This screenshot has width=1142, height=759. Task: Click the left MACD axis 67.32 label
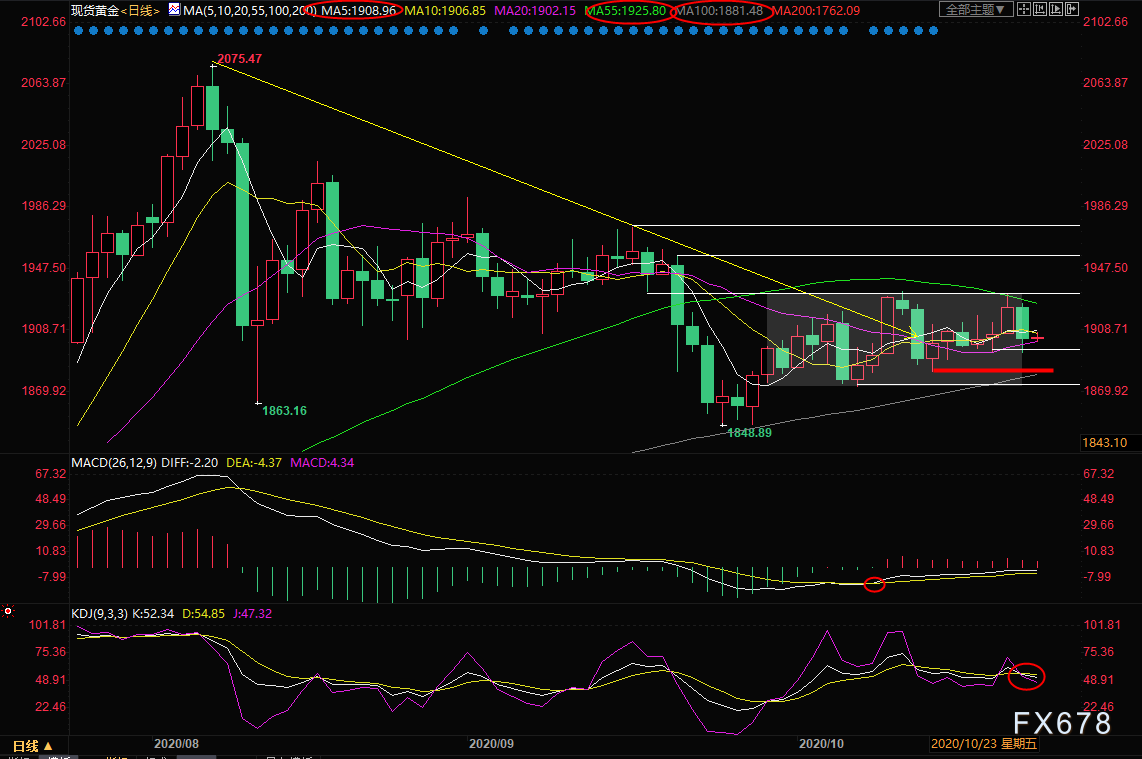point(50,474)
